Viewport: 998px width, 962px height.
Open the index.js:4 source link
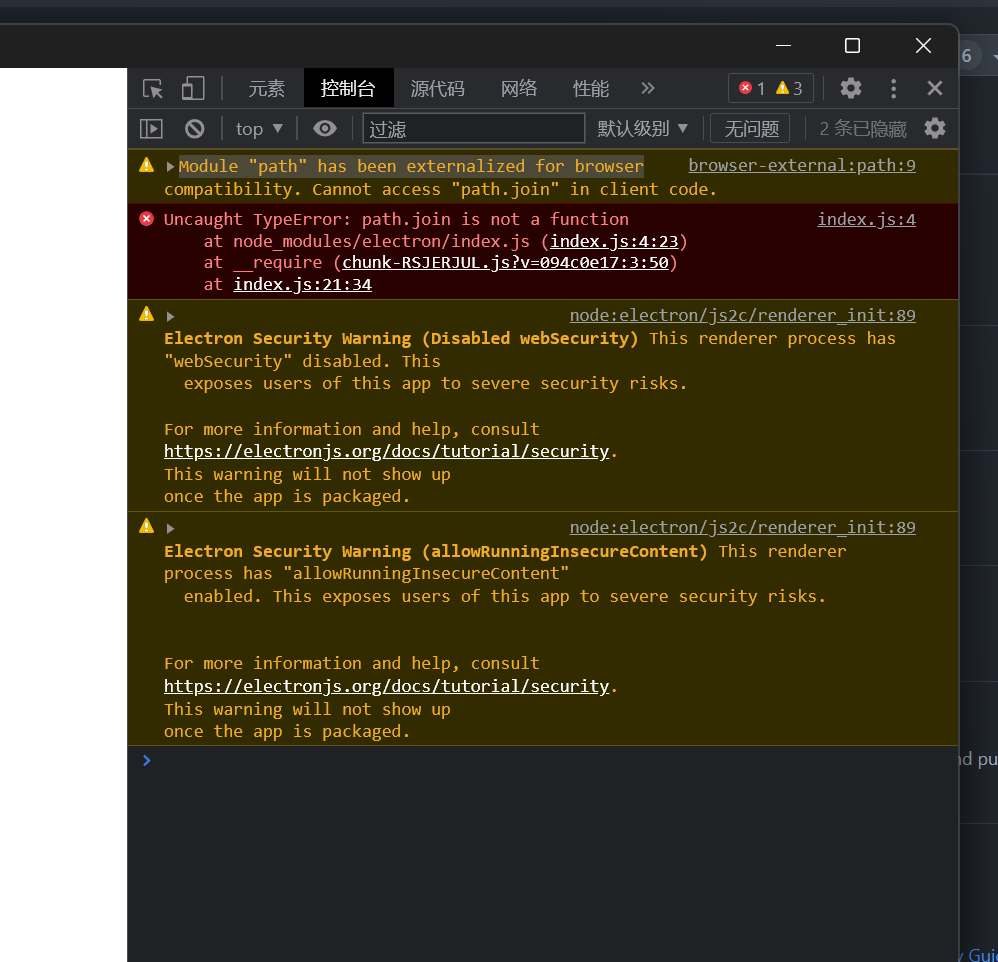coord(866,219)
